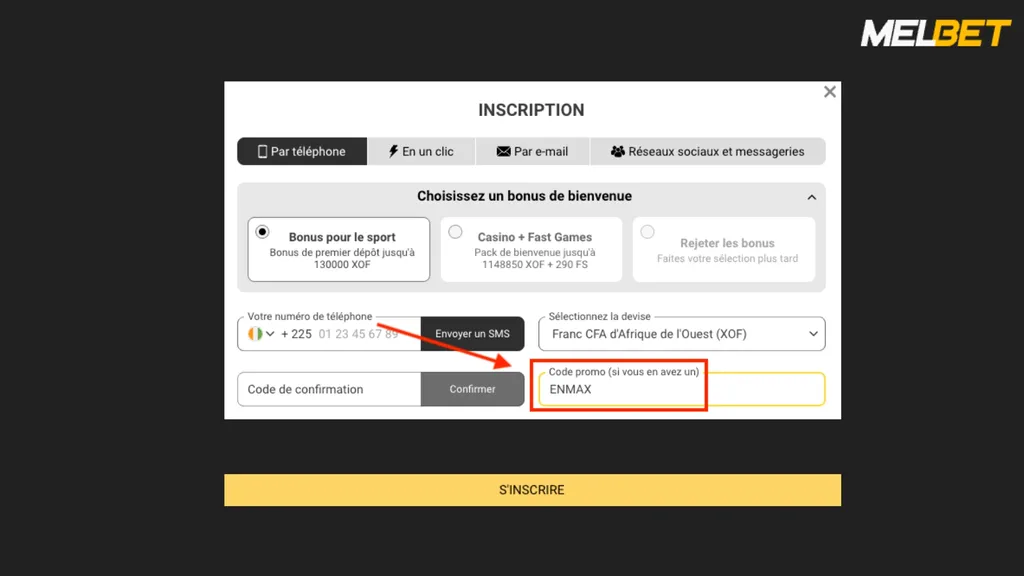Click the Confirmer button
The image size is (1024, 576).
(473, 388)
